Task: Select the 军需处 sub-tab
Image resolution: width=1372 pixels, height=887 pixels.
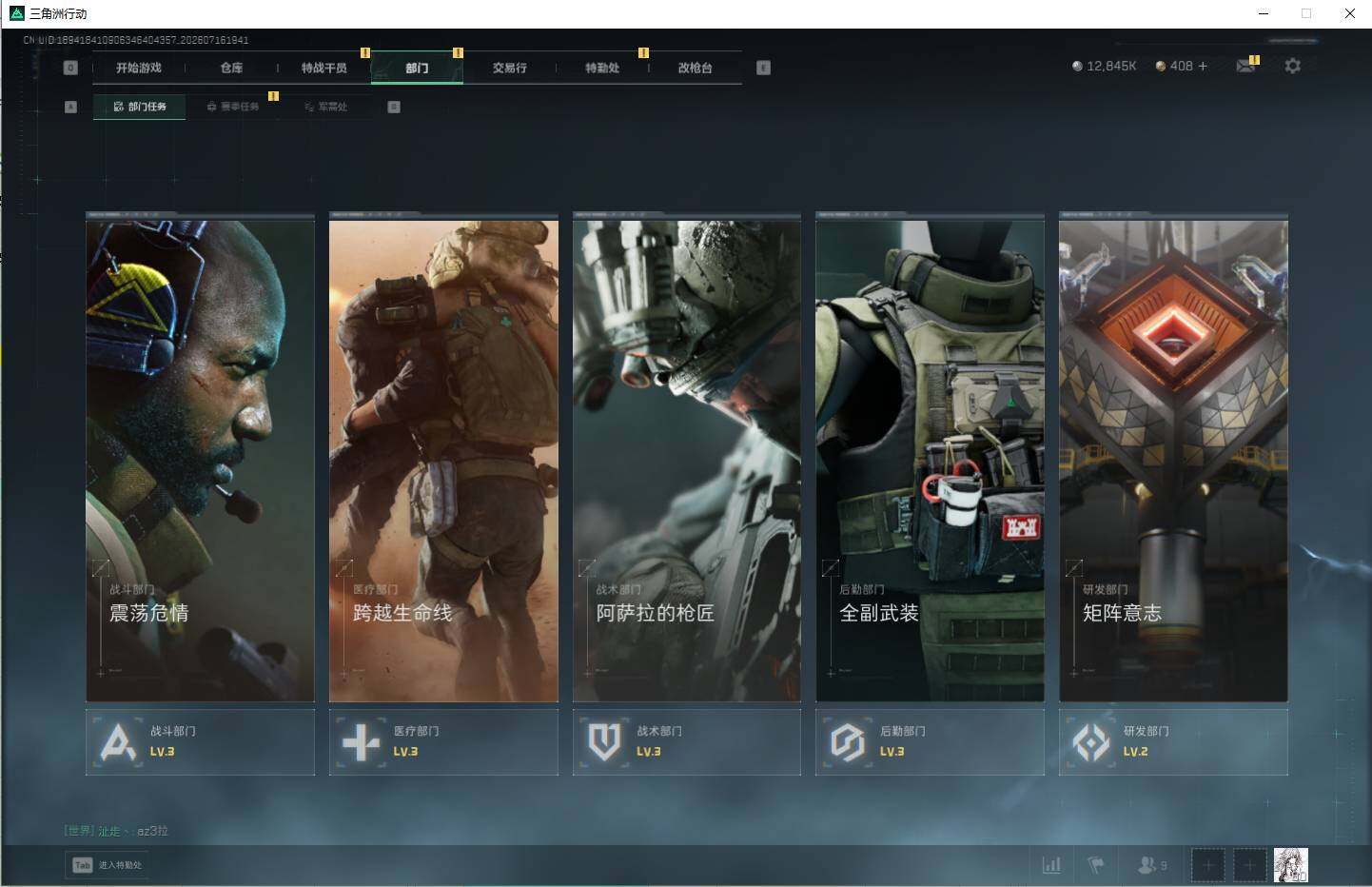Action: pyautogui.click(x=326, y=107)
